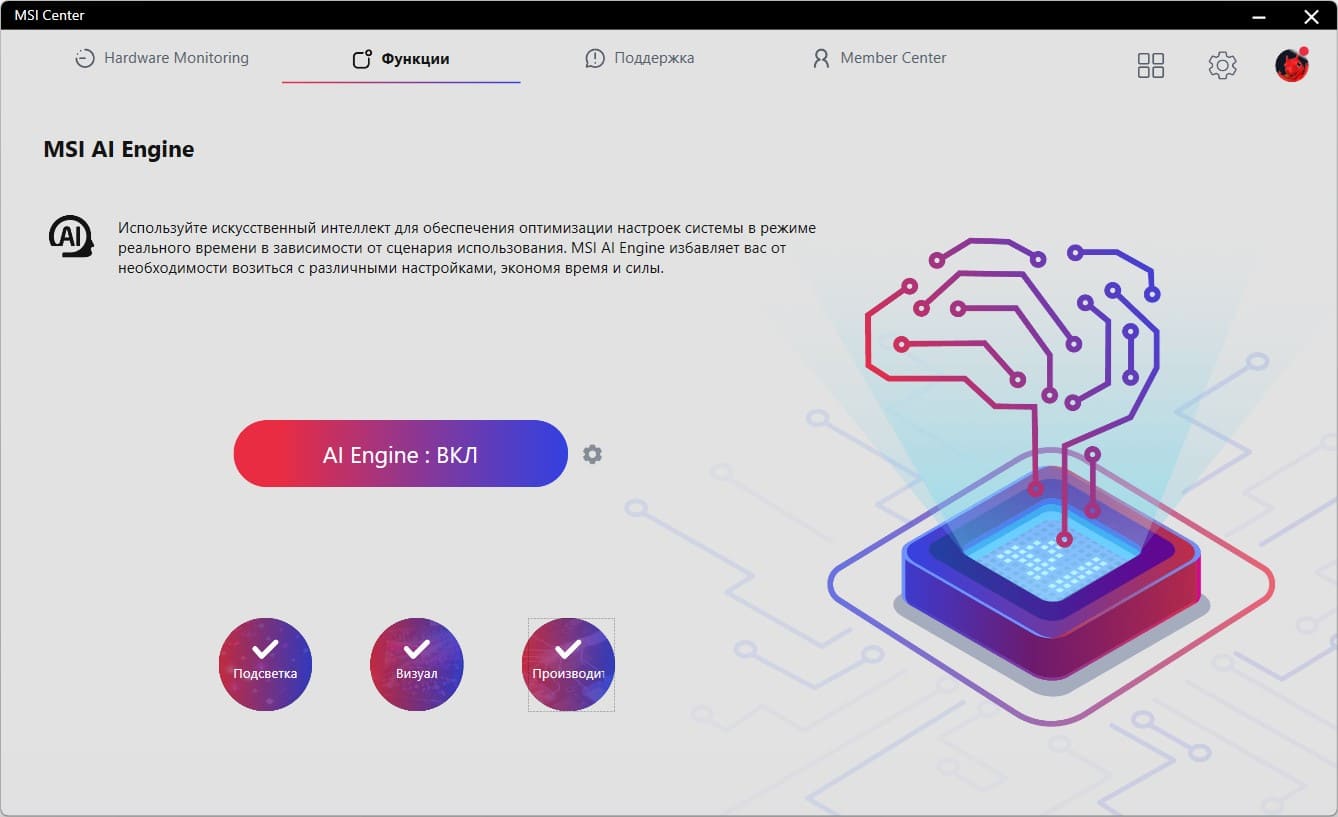Open AI Engine settings gear icon
Image resolution: width=1338 pixels, height=817 pixels.
(592, 454)
